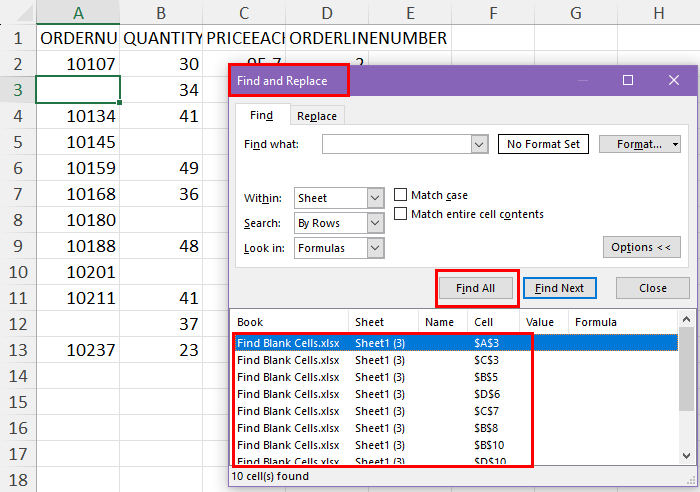
Task: Click quantity cell with value 49
Action: pyautogui.click(x=161, y=168)
